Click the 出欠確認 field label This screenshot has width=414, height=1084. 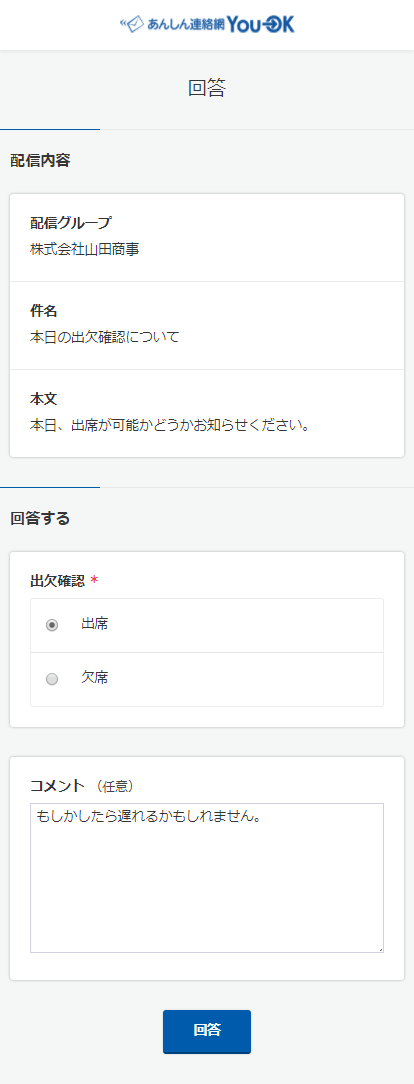click(x=57, y=581)
